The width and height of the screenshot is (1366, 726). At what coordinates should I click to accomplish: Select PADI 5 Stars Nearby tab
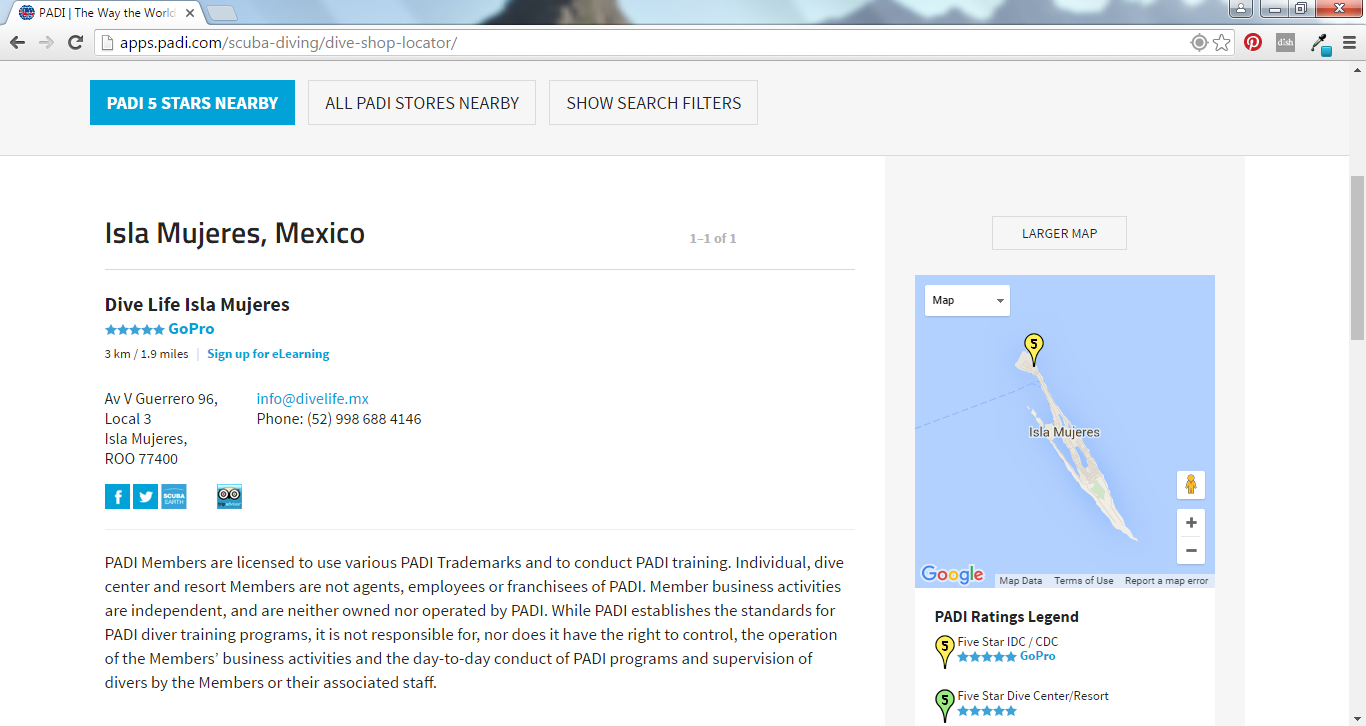click(x=192, y=103)
